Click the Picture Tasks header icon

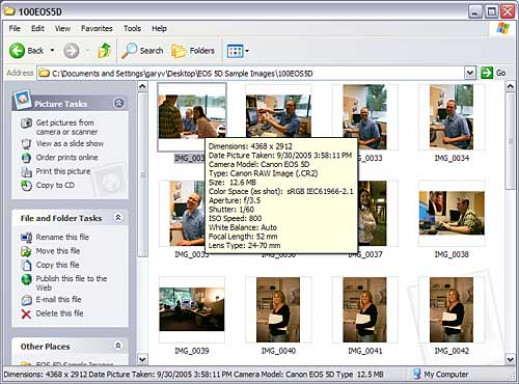click(x=23, y=99)
